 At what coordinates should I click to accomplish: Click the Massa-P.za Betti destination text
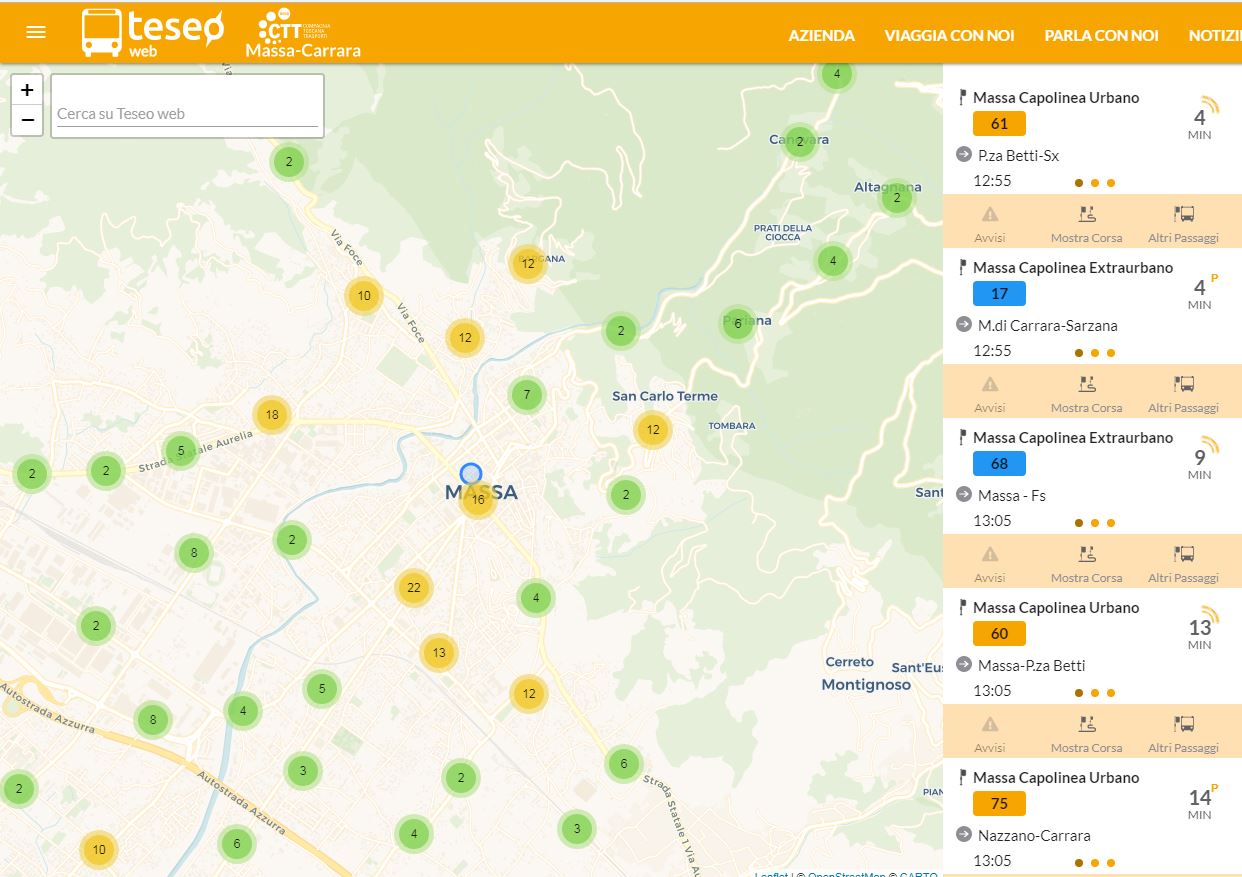1032,665
